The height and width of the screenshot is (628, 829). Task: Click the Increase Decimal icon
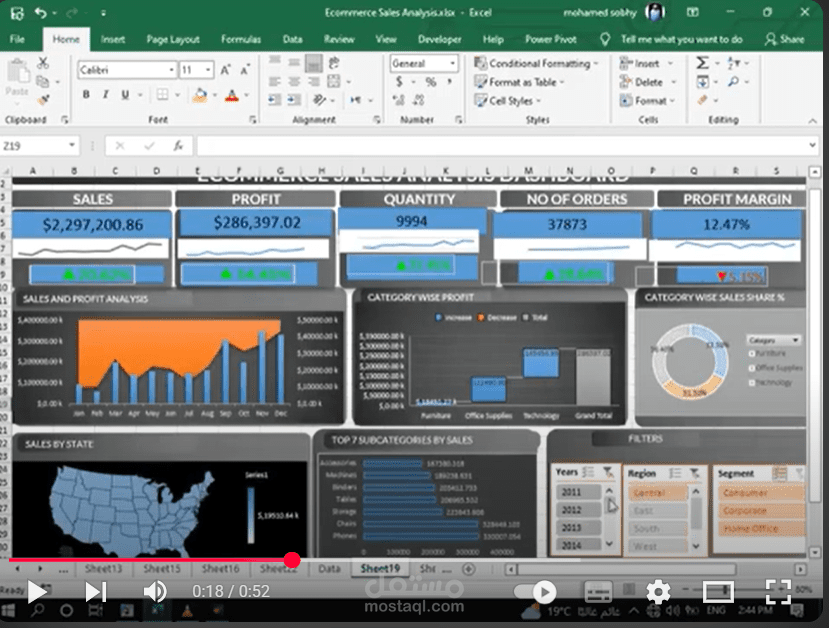(399, 100)
